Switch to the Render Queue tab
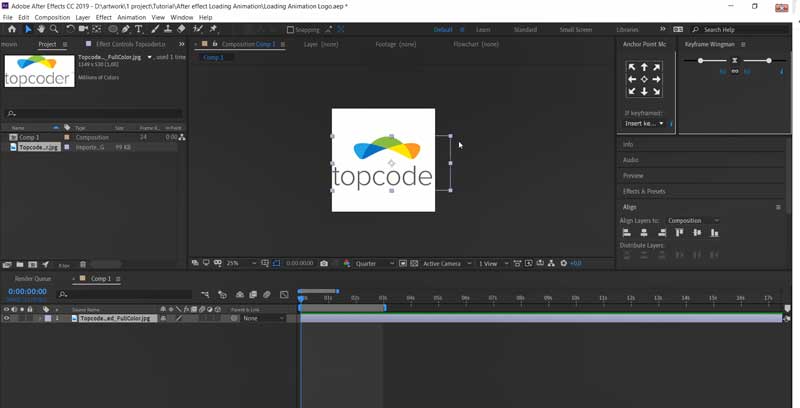This screenshot has width=800, height=408. [33, 279]
